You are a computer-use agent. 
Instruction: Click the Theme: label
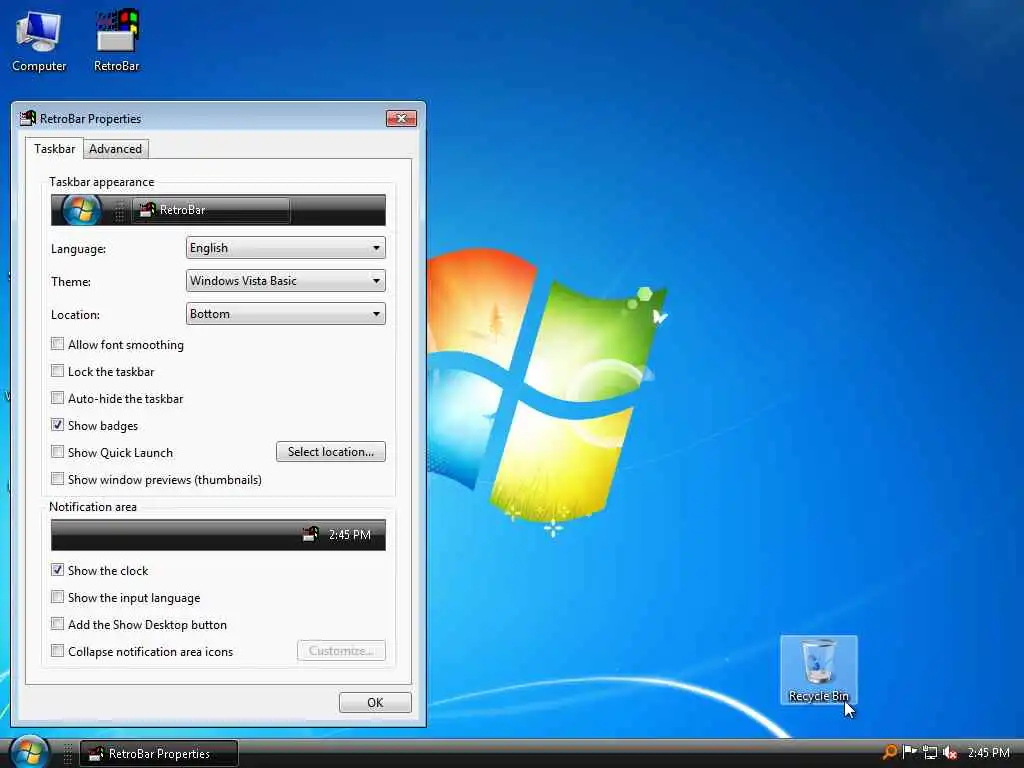coord(71,281)
